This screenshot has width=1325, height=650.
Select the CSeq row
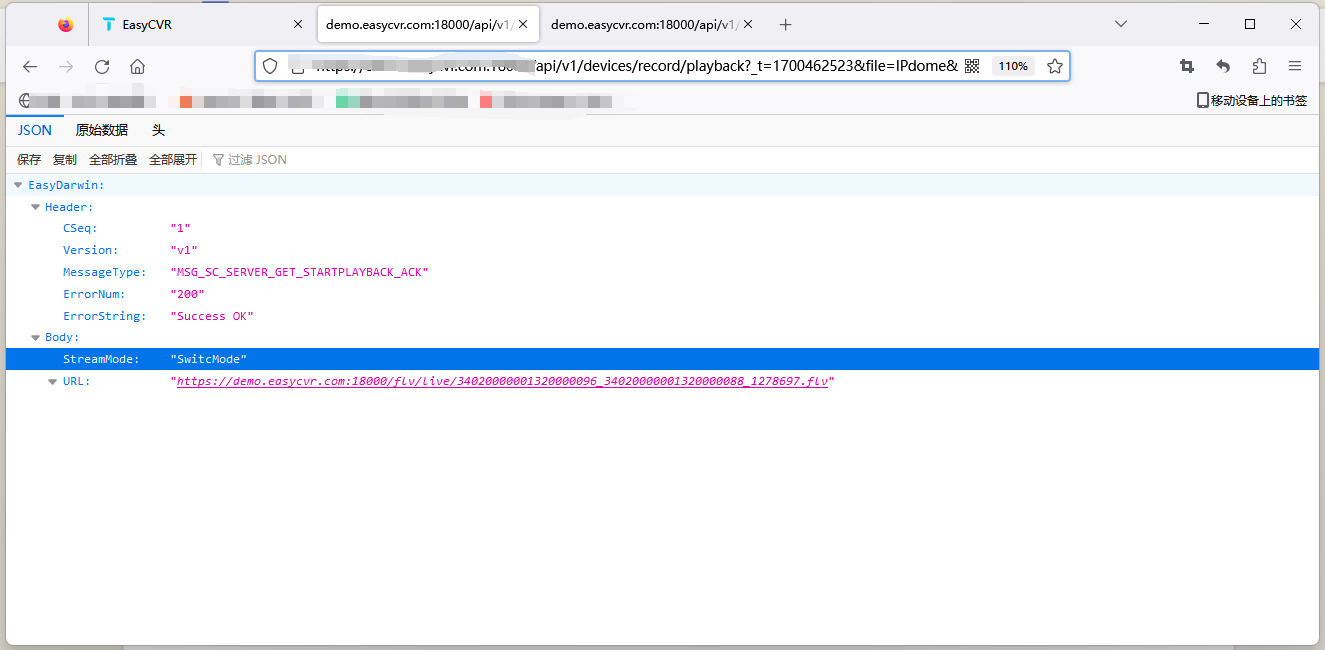662,228
